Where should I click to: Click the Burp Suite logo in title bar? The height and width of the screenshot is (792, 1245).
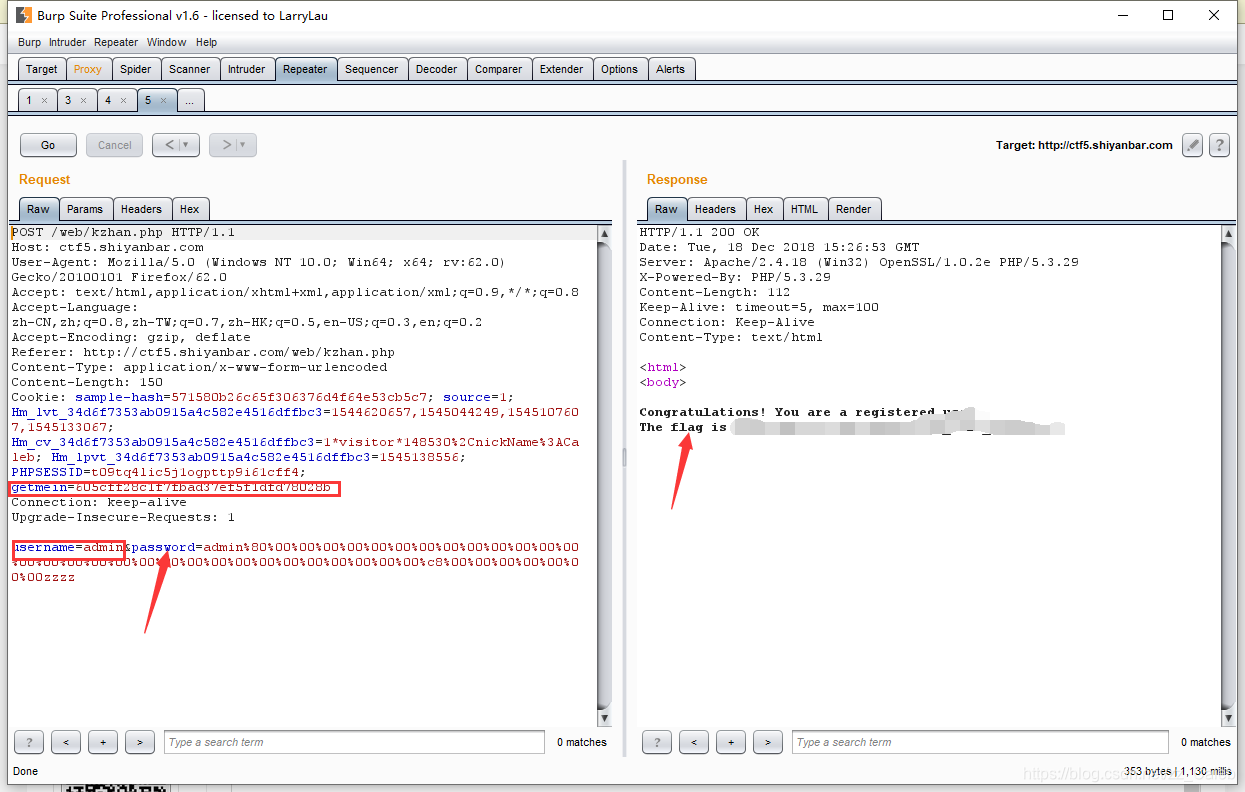(x=24, y=15)
